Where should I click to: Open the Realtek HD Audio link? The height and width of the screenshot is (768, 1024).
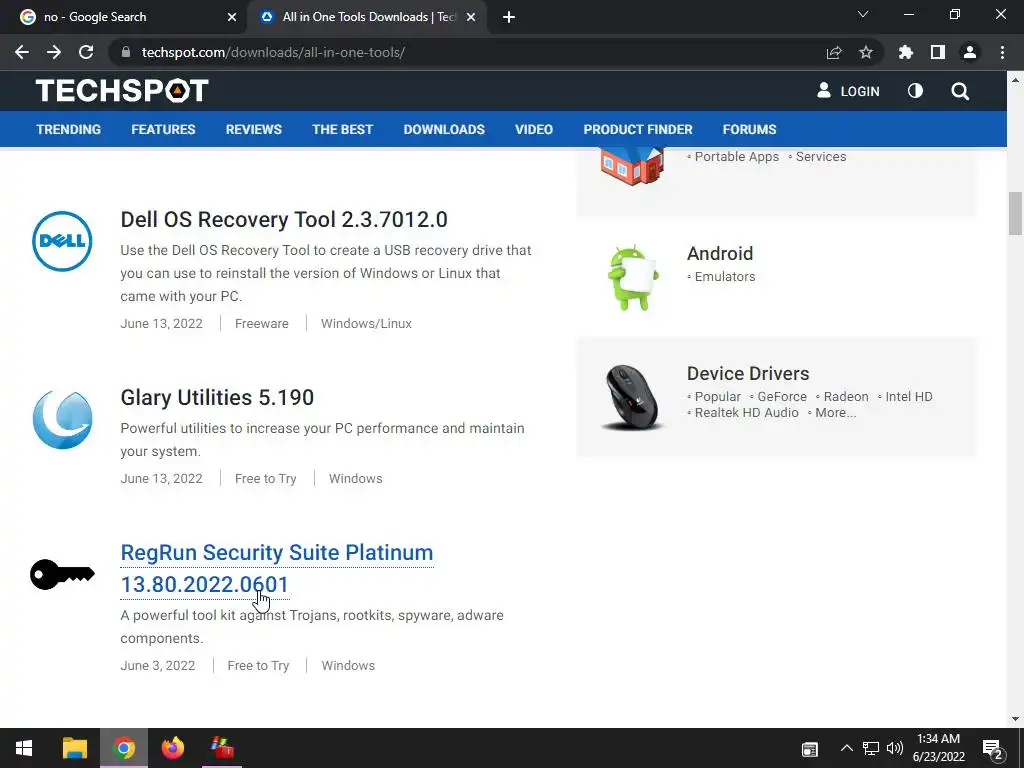[746, 413]
